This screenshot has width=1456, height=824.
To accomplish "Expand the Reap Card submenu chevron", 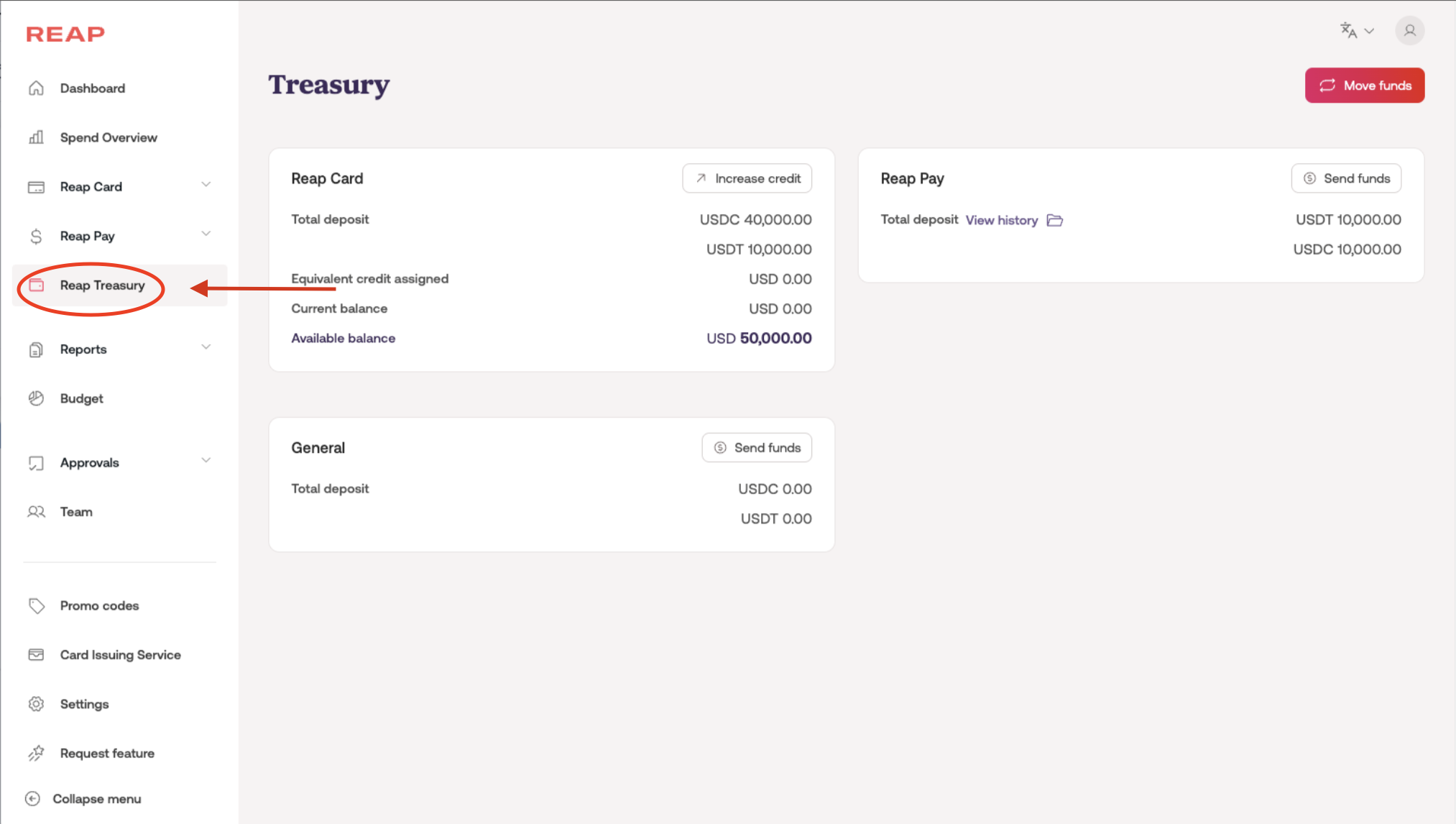I will (x=206, y=185).
